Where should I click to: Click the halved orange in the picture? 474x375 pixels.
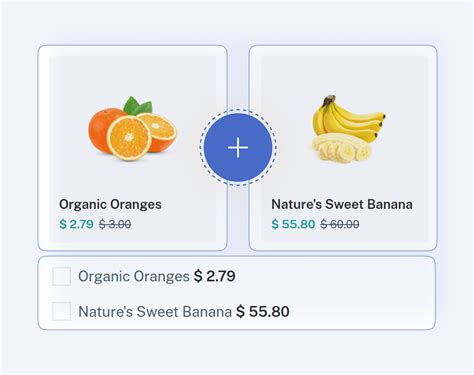tap(129, 137)
